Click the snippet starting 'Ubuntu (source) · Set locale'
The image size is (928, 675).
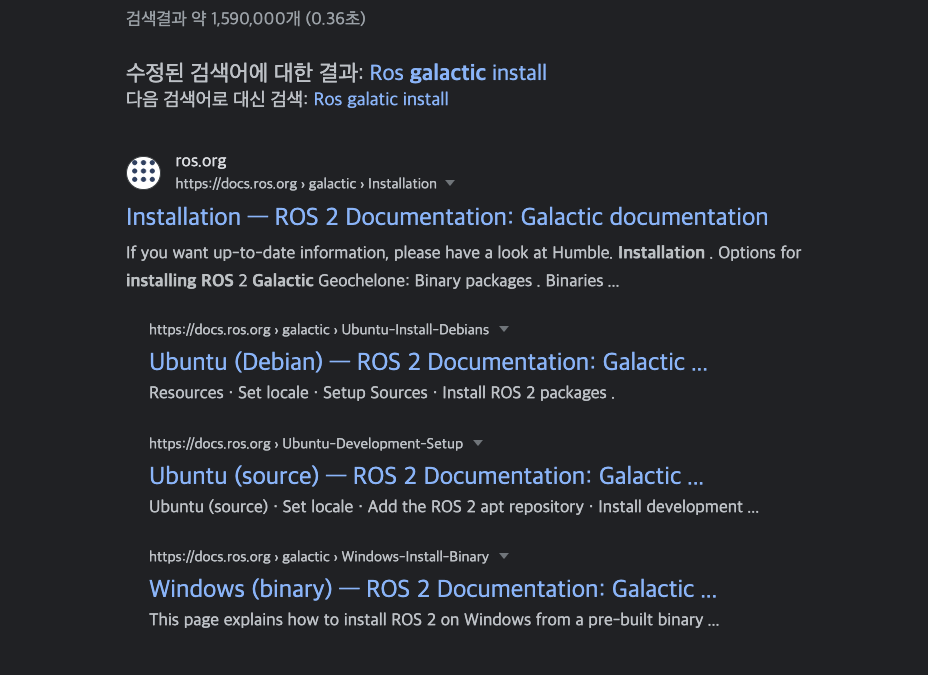454,507
